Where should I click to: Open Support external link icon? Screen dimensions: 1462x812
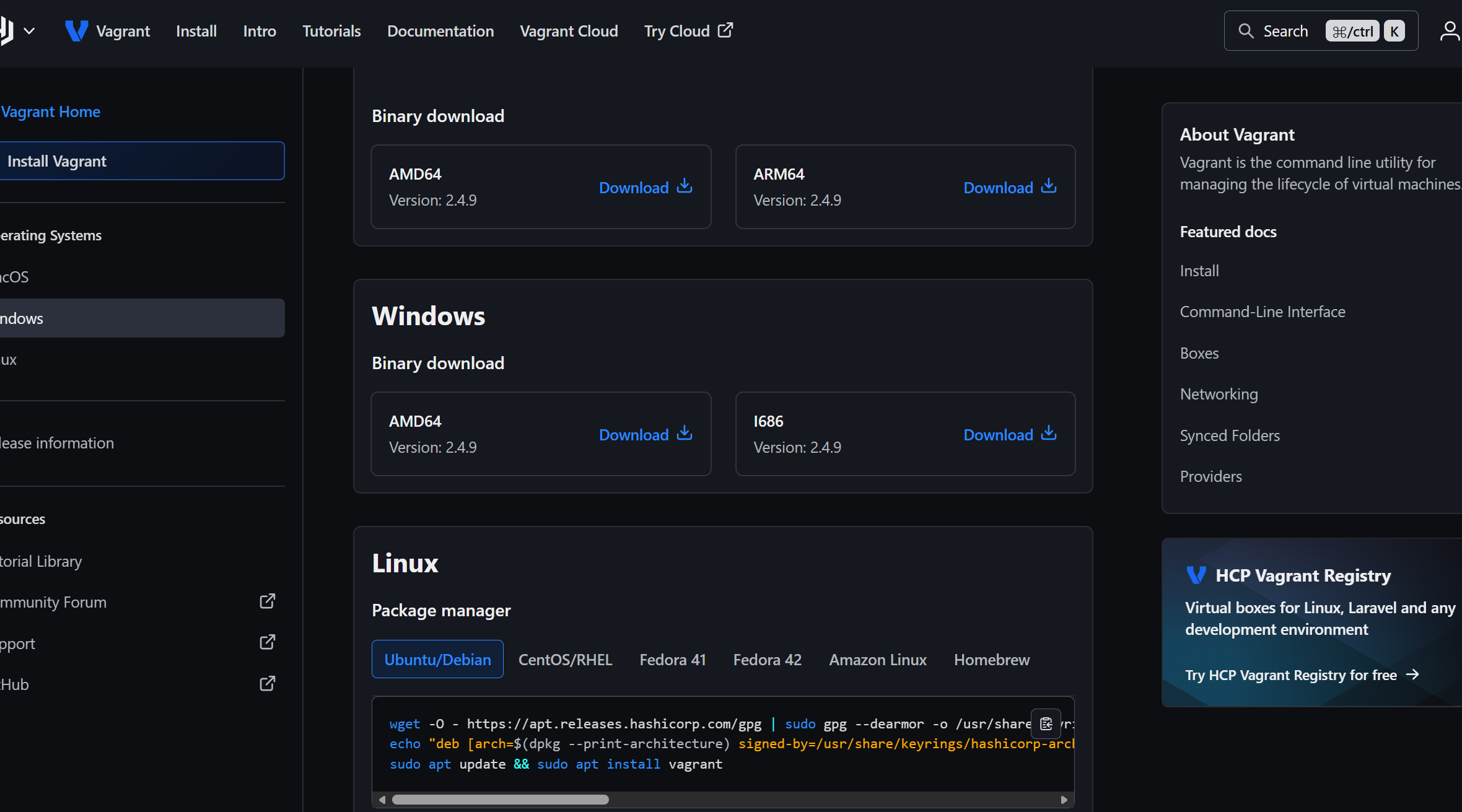coord(267,642)
